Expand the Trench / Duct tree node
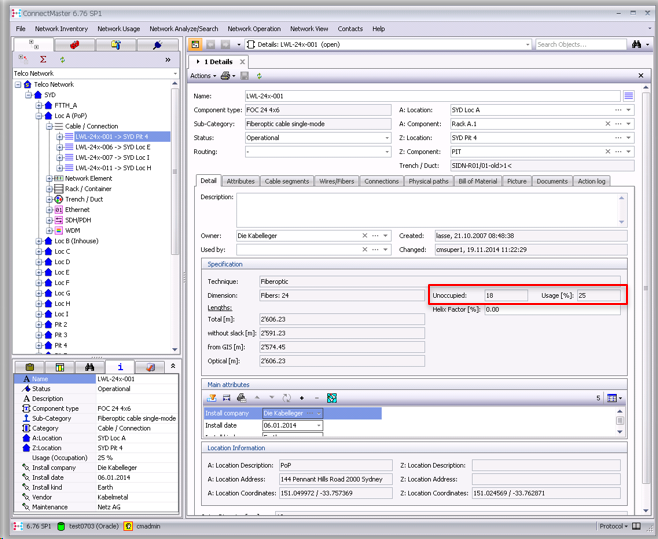This screenshot has height=539, width=658. [49, 199]
